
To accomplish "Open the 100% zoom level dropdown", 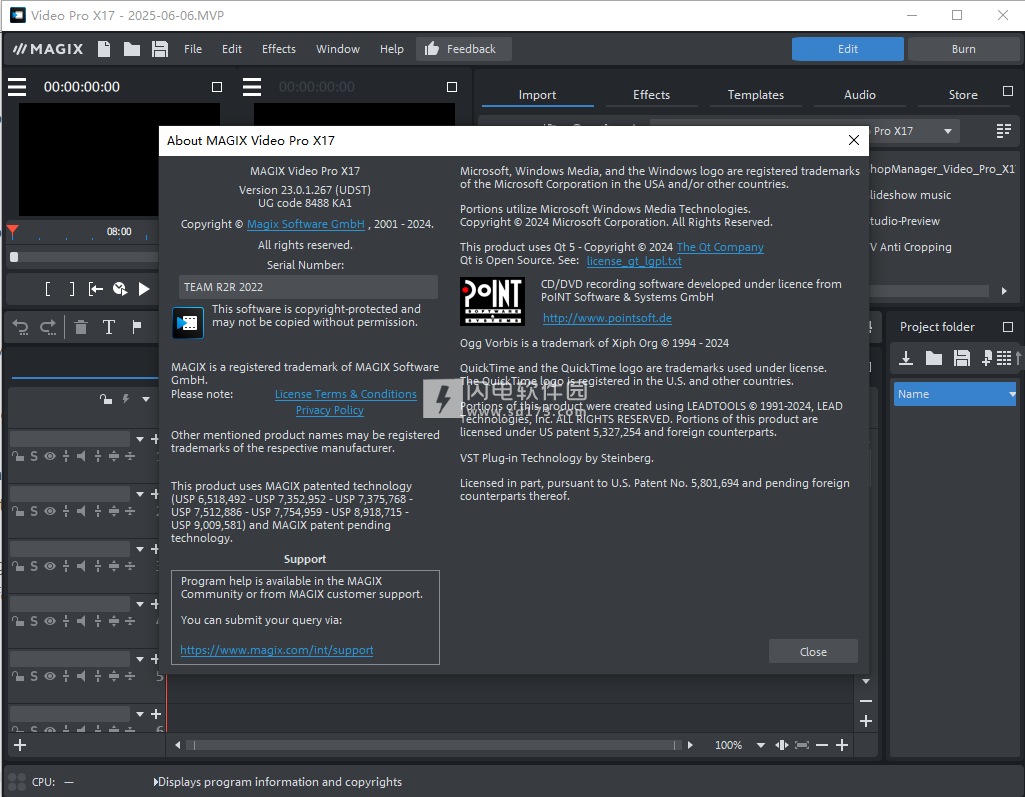I will [x=761, y=745].
